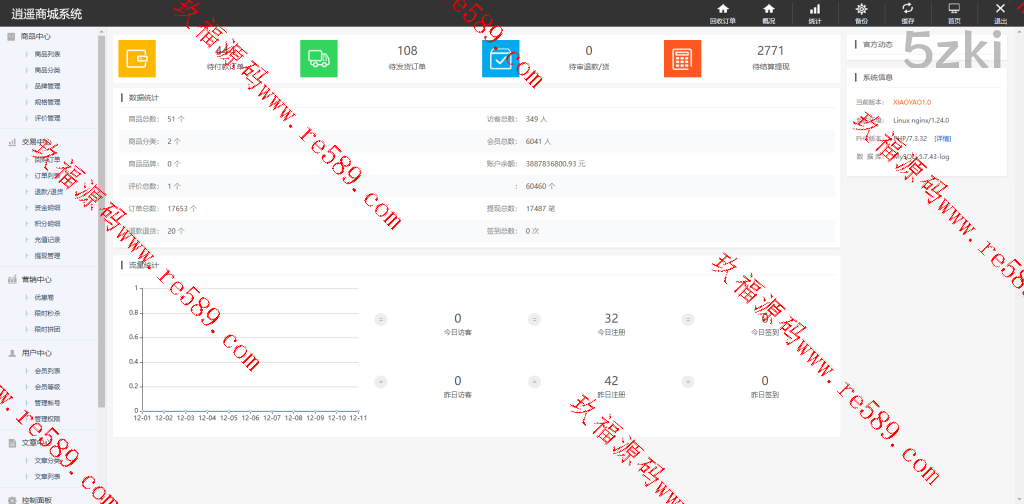Select 订单列表 from the sidebar menu
The height and width of the screenshot is (504, 1024).
point(47,175)
